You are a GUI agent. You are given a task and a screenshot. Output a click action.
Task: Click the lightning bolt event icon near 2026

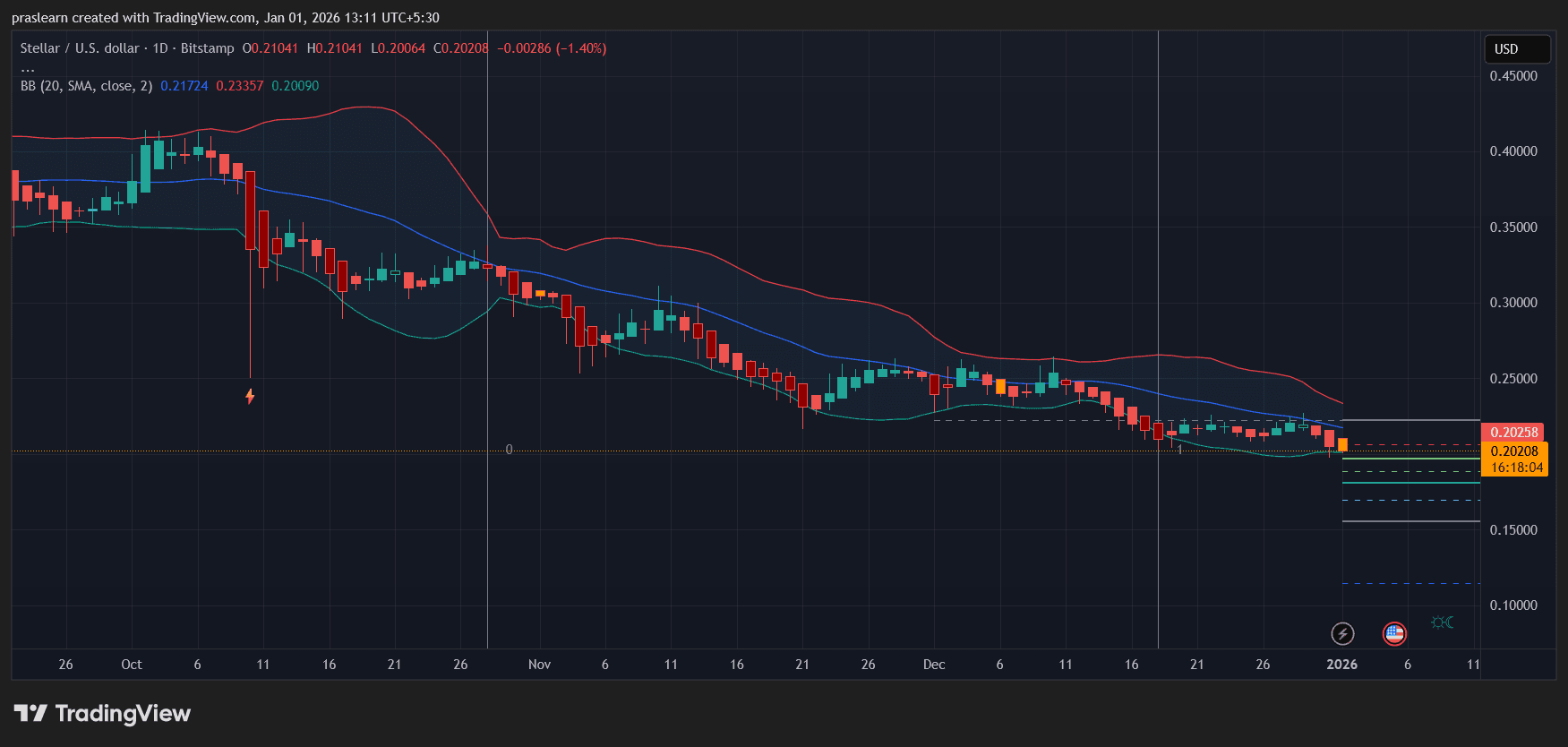pos(1341,634)
